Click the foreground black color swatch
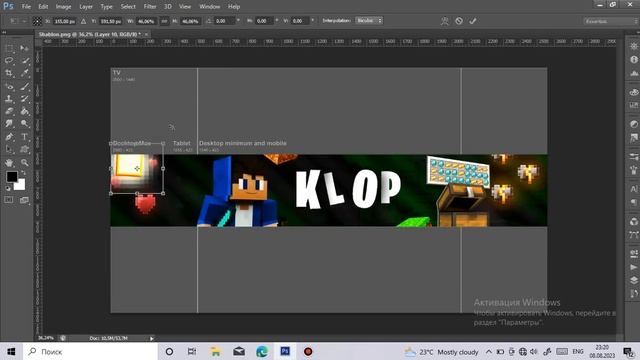Image resolution: width=640 pixels, height=360 pixels. coord(11,177)
